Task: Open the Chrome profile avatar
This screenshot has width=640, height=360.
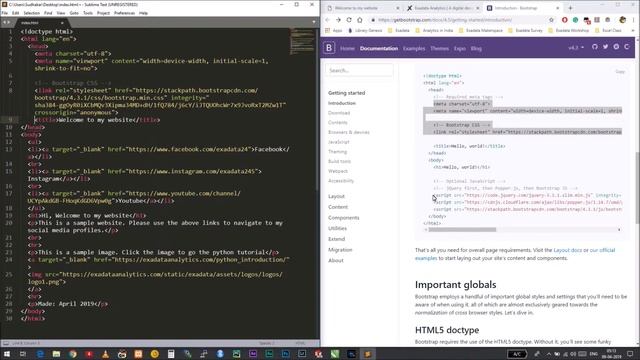Action: pos(622,20)
